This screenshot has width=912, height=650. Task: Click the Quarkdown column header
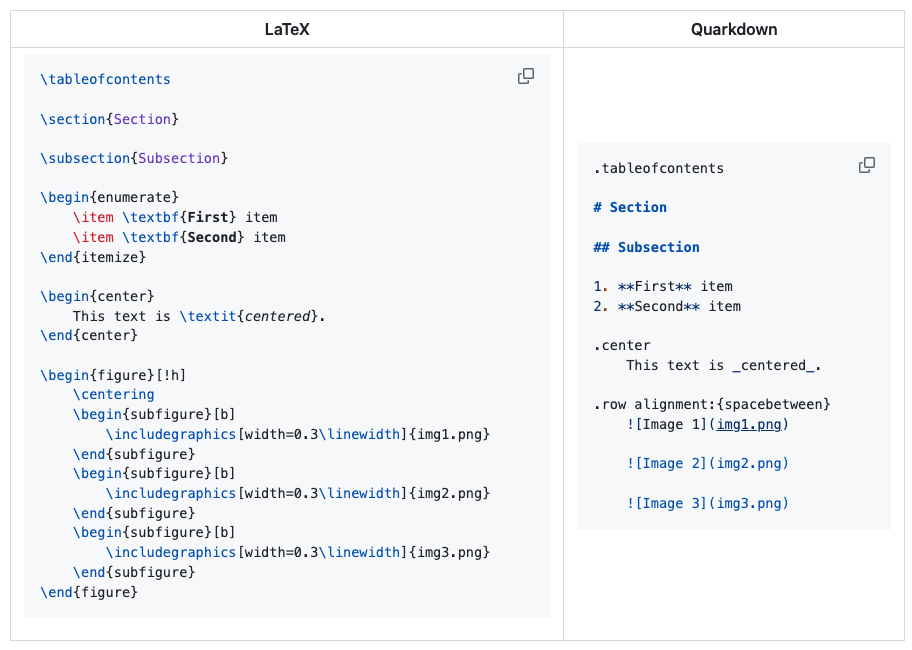pos(734,29)
